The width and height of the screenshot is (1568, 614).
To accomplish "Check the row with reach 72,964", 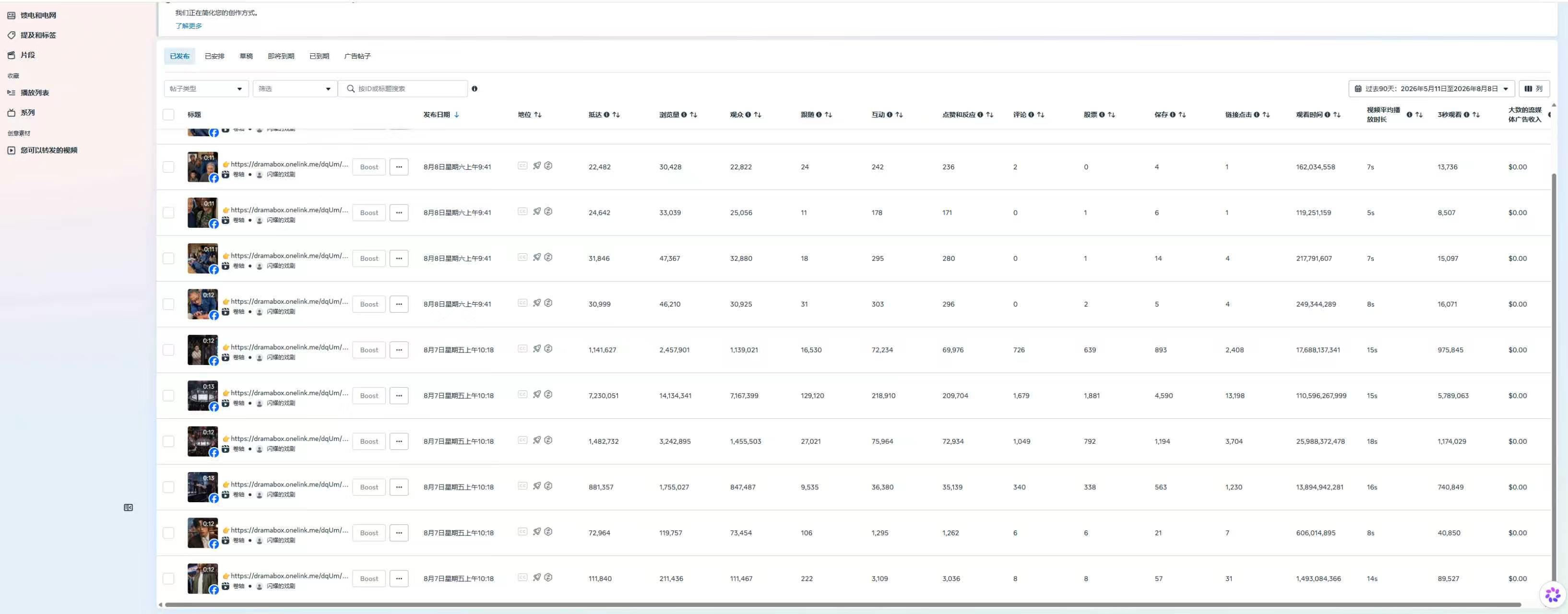I will [168, 532].
